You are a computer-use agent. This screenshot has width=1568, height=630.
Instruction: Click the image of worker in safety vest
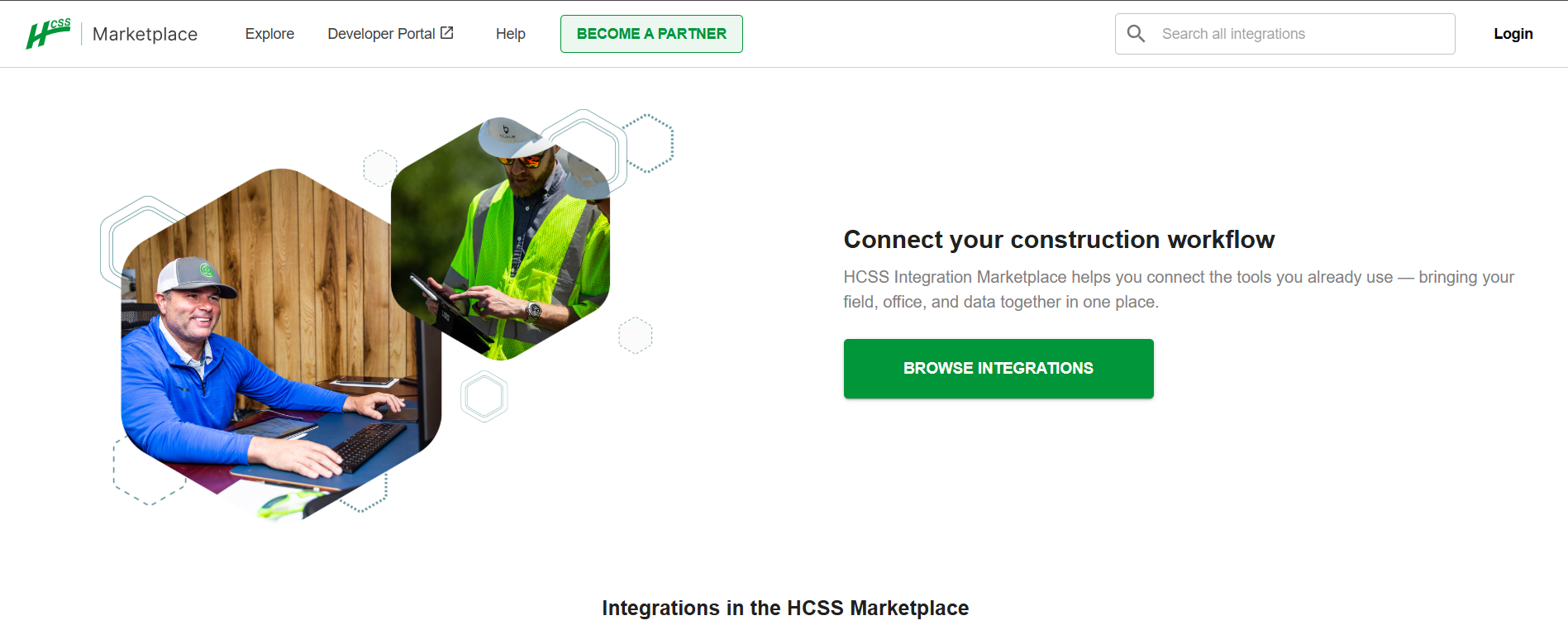pos(500,239)
